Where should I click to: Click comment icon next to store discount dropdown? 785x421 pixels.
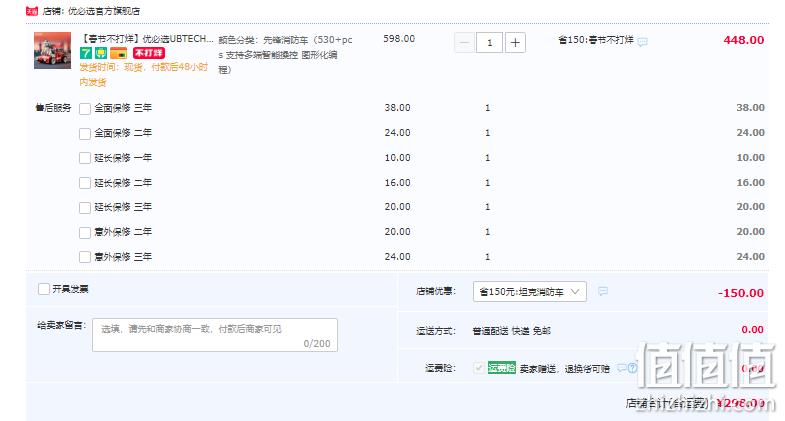(603, 291)
